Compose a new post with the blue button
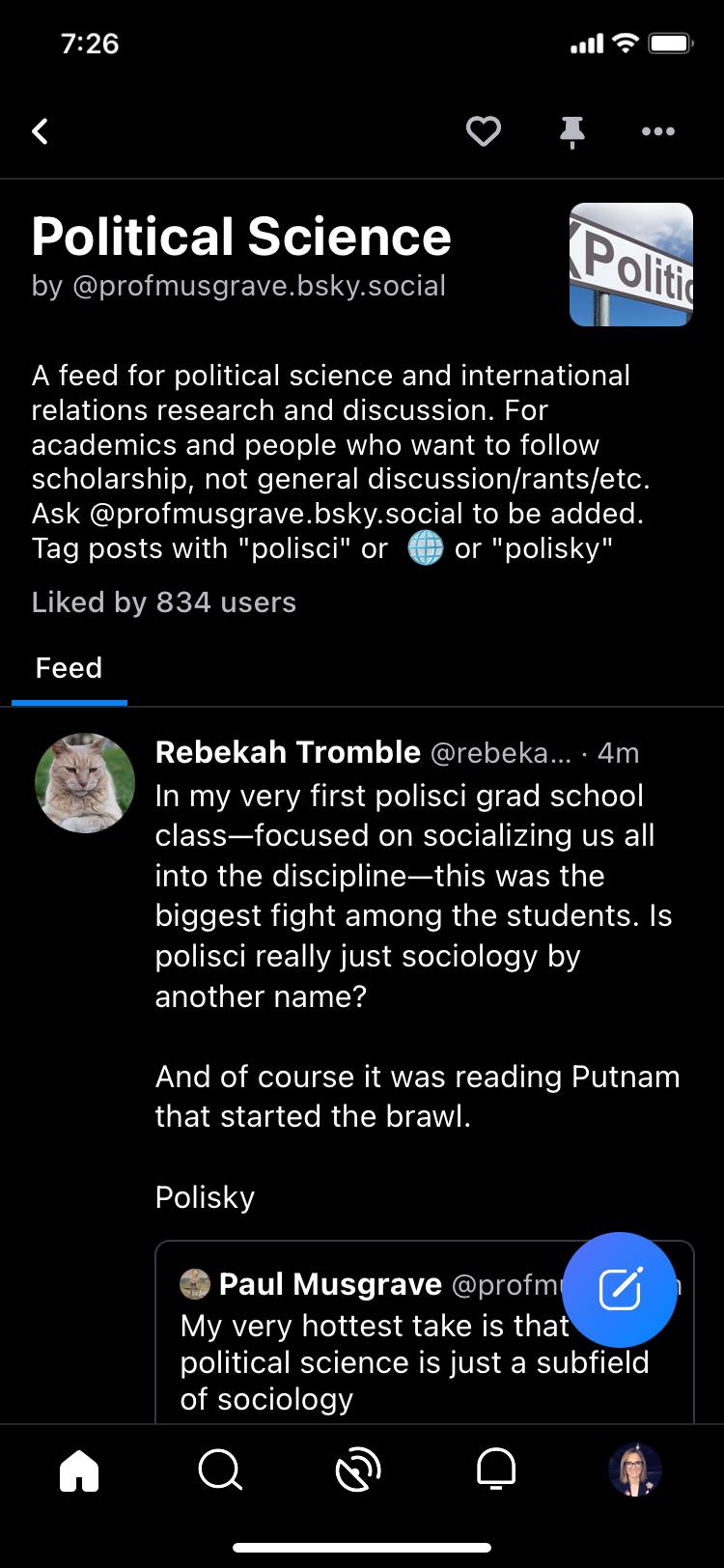The width and height of the screenshot is (724, 1568). coord(620,1290)
